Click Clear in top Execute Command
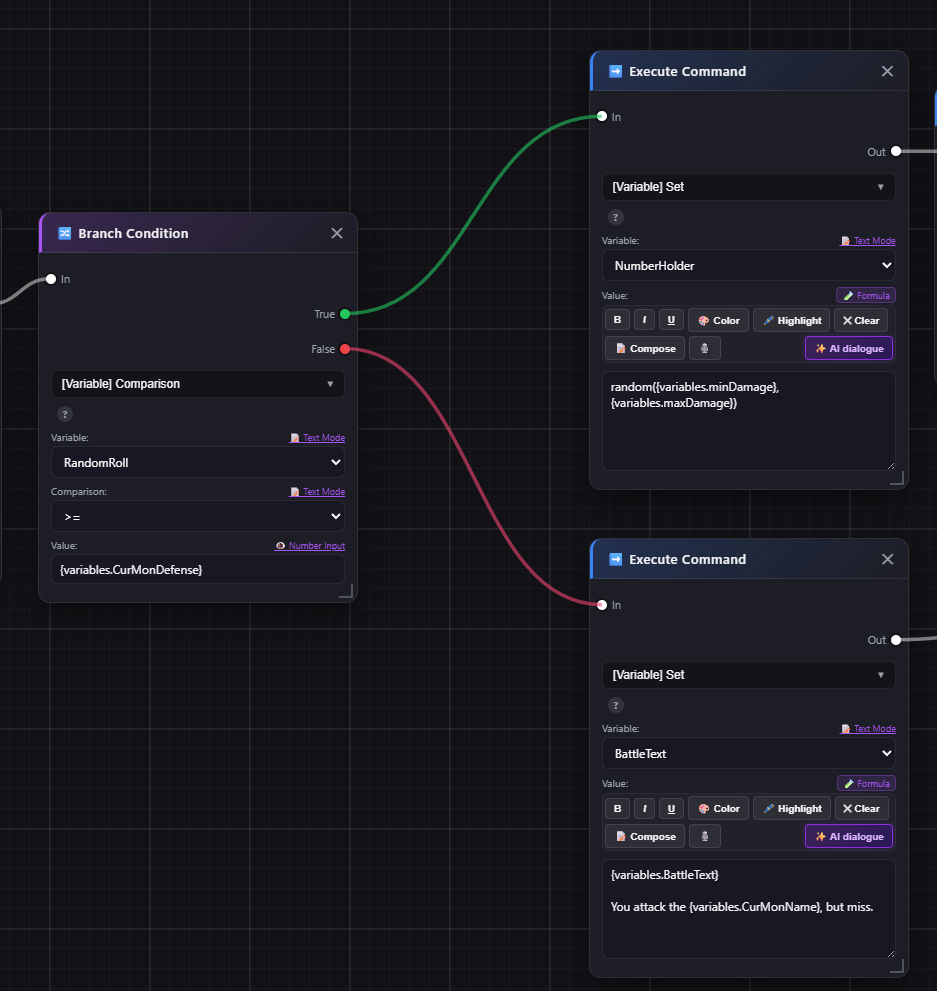The height and width of the screenshot is (991, 937). coord(861,320)
